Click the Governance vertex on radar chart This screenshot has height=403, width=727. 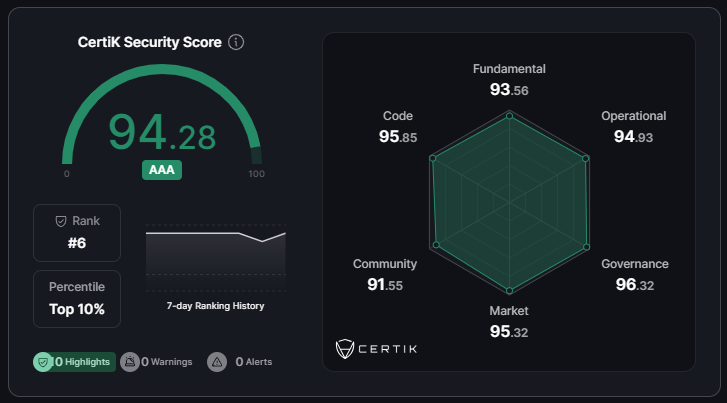[x=587, y=247]
